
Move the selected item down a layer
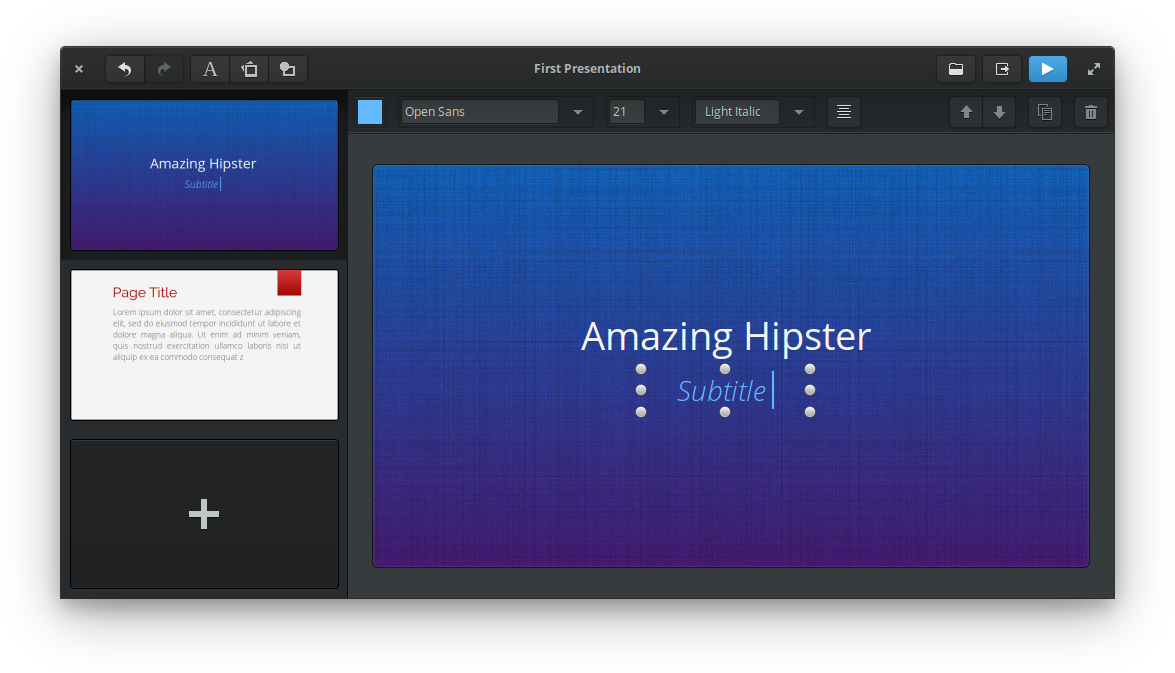pyautogui.click(x=999, y=112)
